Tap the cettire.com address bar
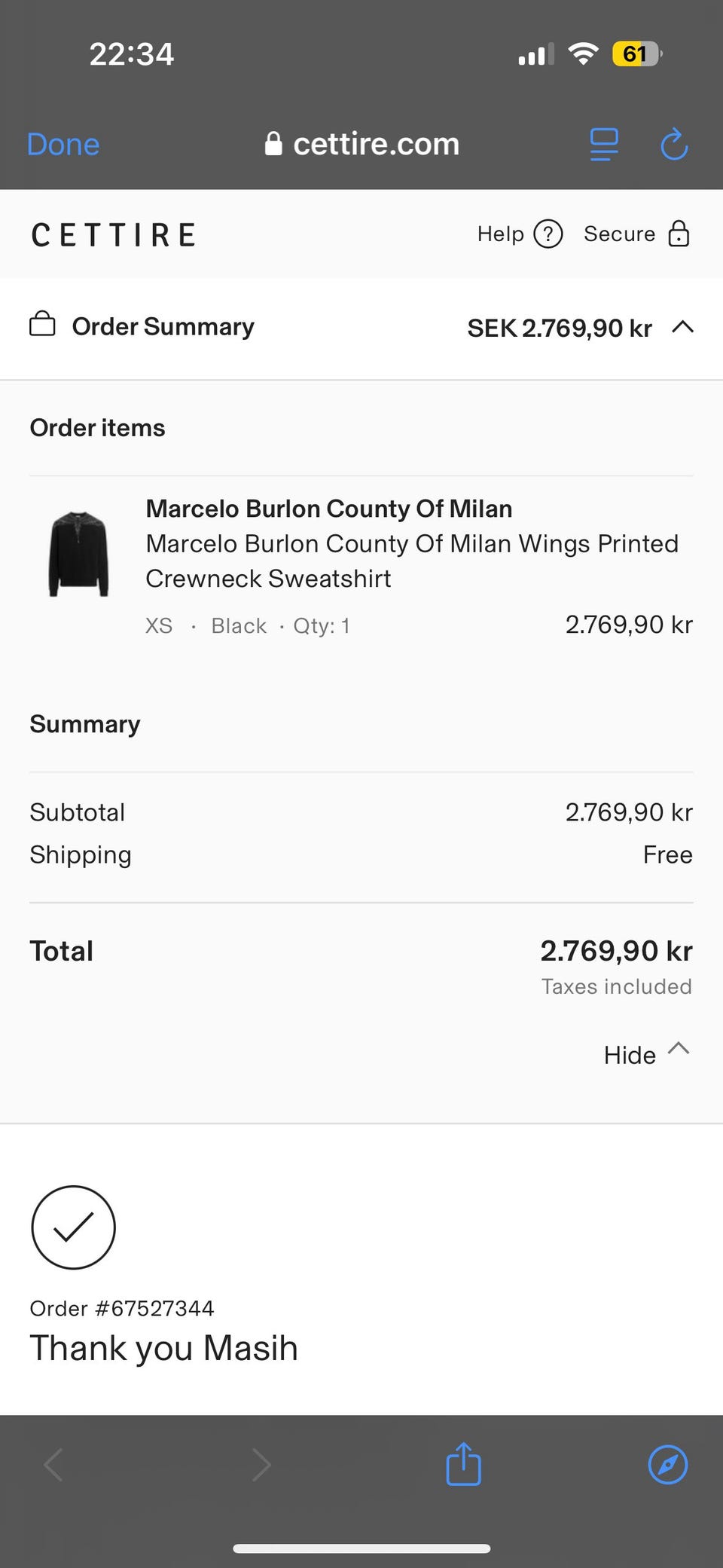This screenshot has width=723, height=1568. pyautogui.click(x=362, y=144)
